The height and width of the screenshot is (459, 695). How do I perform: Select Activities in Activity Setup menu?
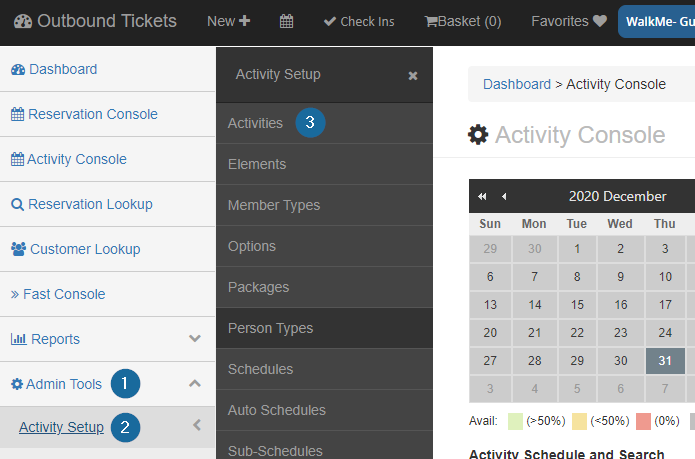(324, 123)
